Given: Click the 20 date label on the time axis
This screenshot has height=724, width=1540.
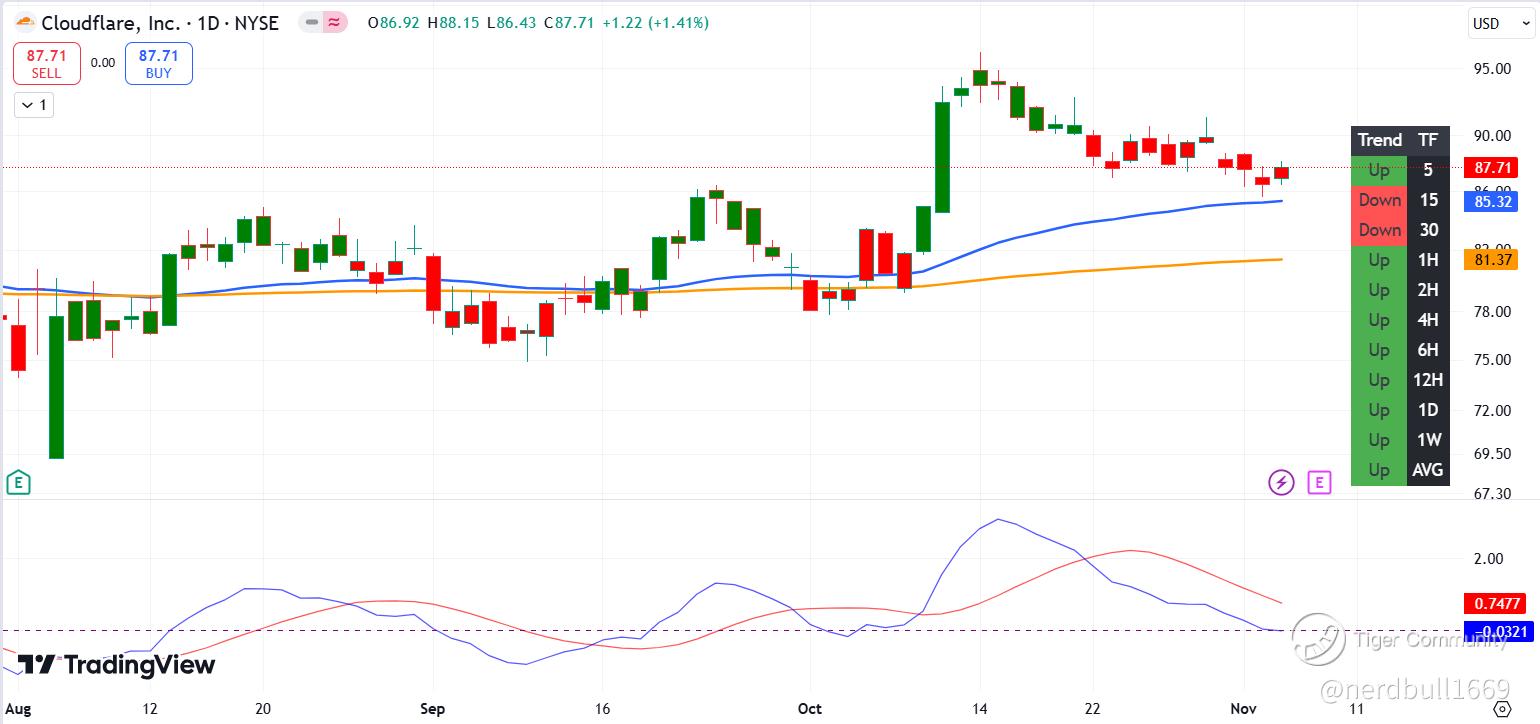Looking at the screenshot, I should pyautogui.click(x=262, y=709).
